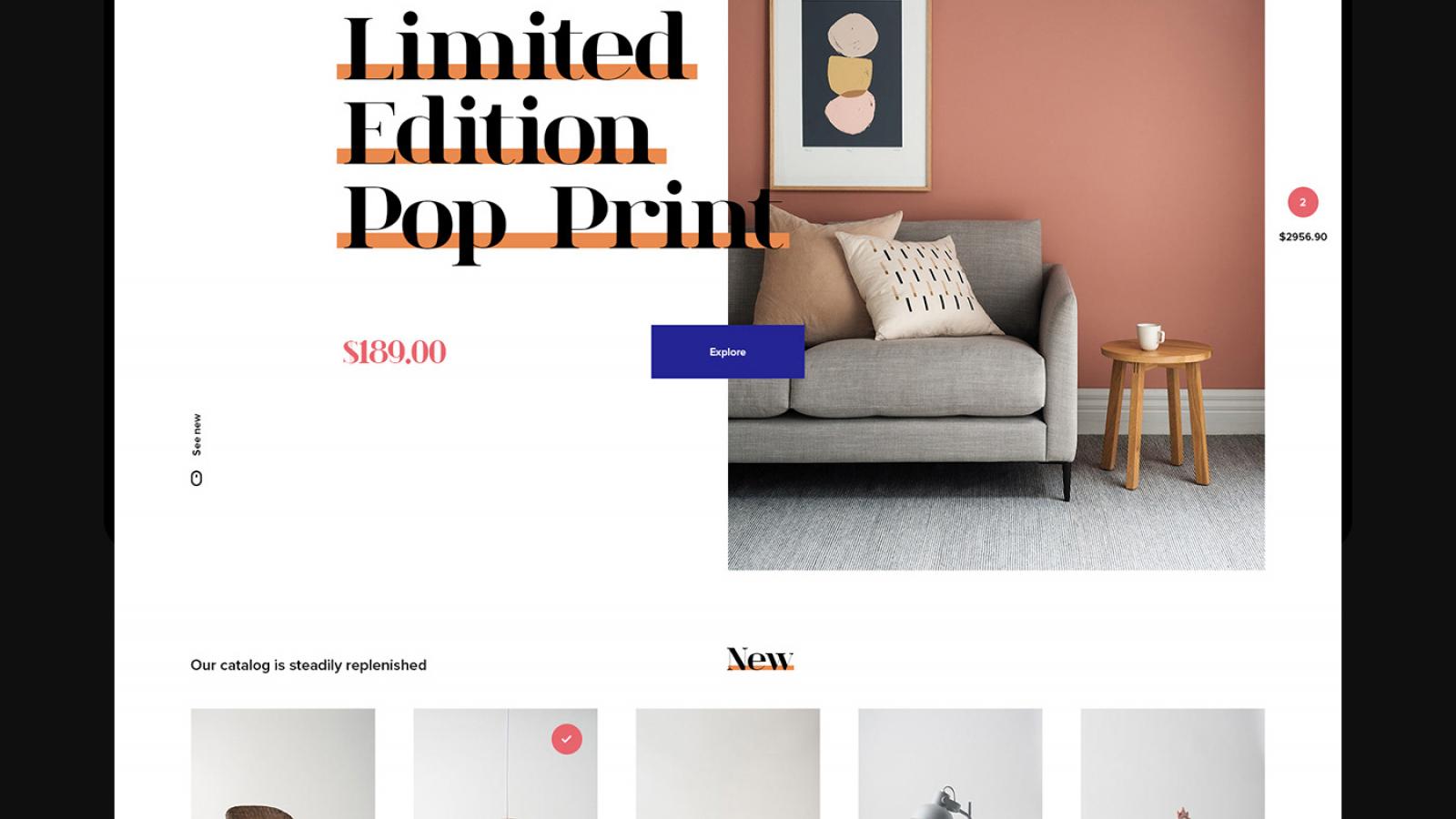Click the text Our catalog is steadily replenished
Viewport: 1456px width, 819px height.
click(x=308, y=665)
